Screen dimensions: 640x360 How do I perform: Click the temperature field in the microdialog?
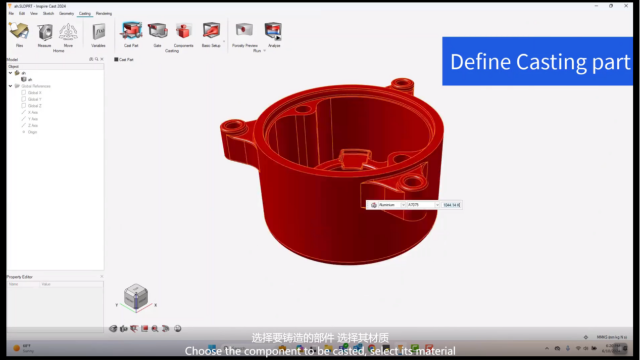(x=451, y=205)
